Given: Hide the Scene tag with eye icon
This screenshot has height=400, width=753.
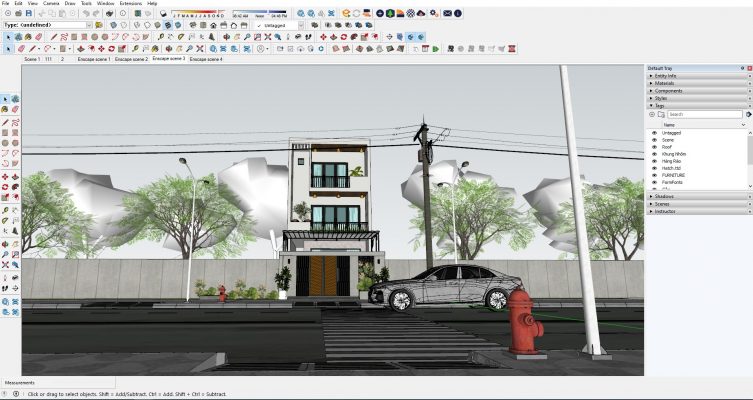Looking at the screenshot, I should click(x=654, y=140).
